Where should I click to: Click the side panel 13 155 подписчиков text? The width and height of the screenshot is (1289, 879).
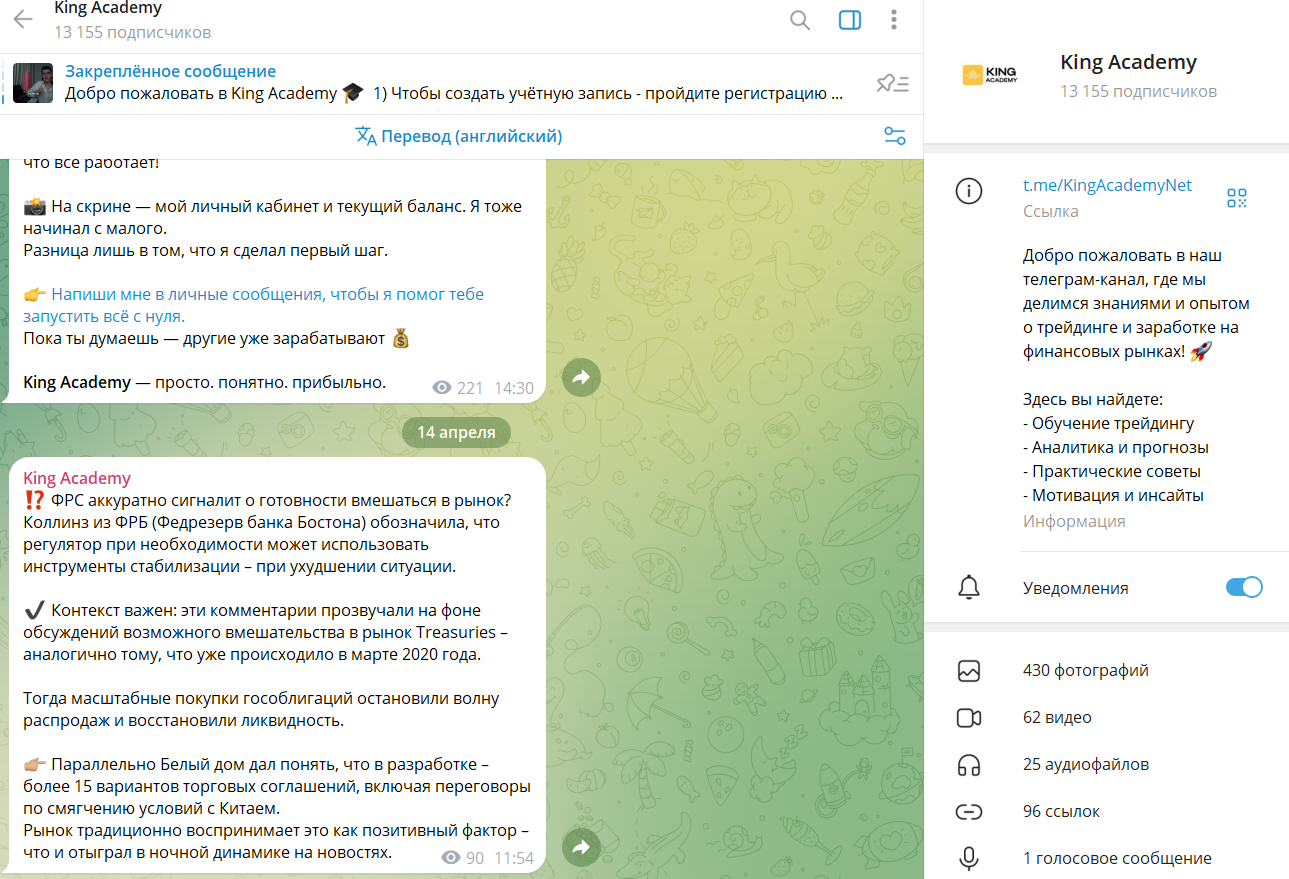click(1139, 91)
